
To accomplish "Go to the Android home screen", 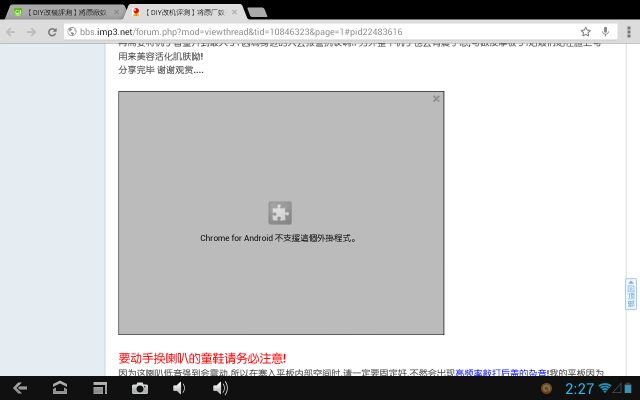I will click(x=60, y=388).
